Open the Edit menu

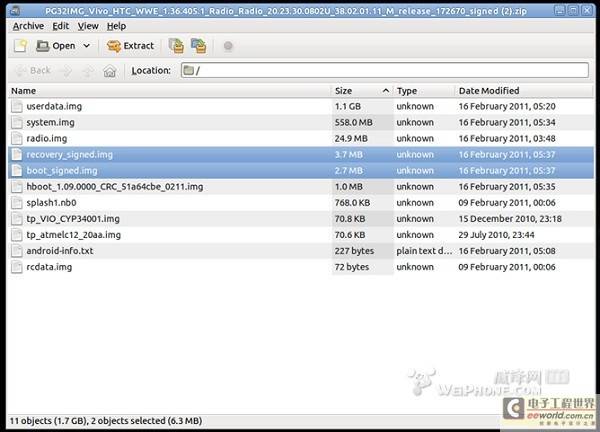(60, 26)
